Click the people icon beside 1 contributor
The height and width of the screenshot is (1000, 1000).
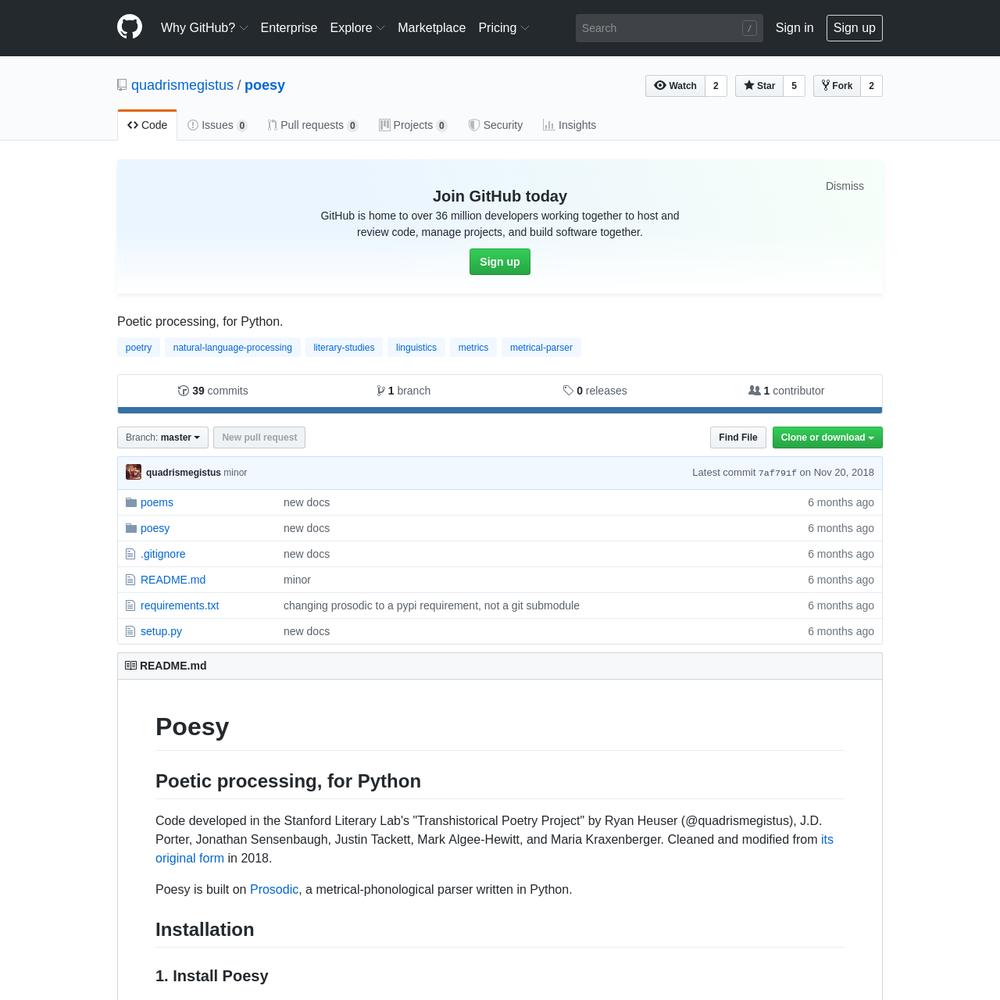(754, 390)
